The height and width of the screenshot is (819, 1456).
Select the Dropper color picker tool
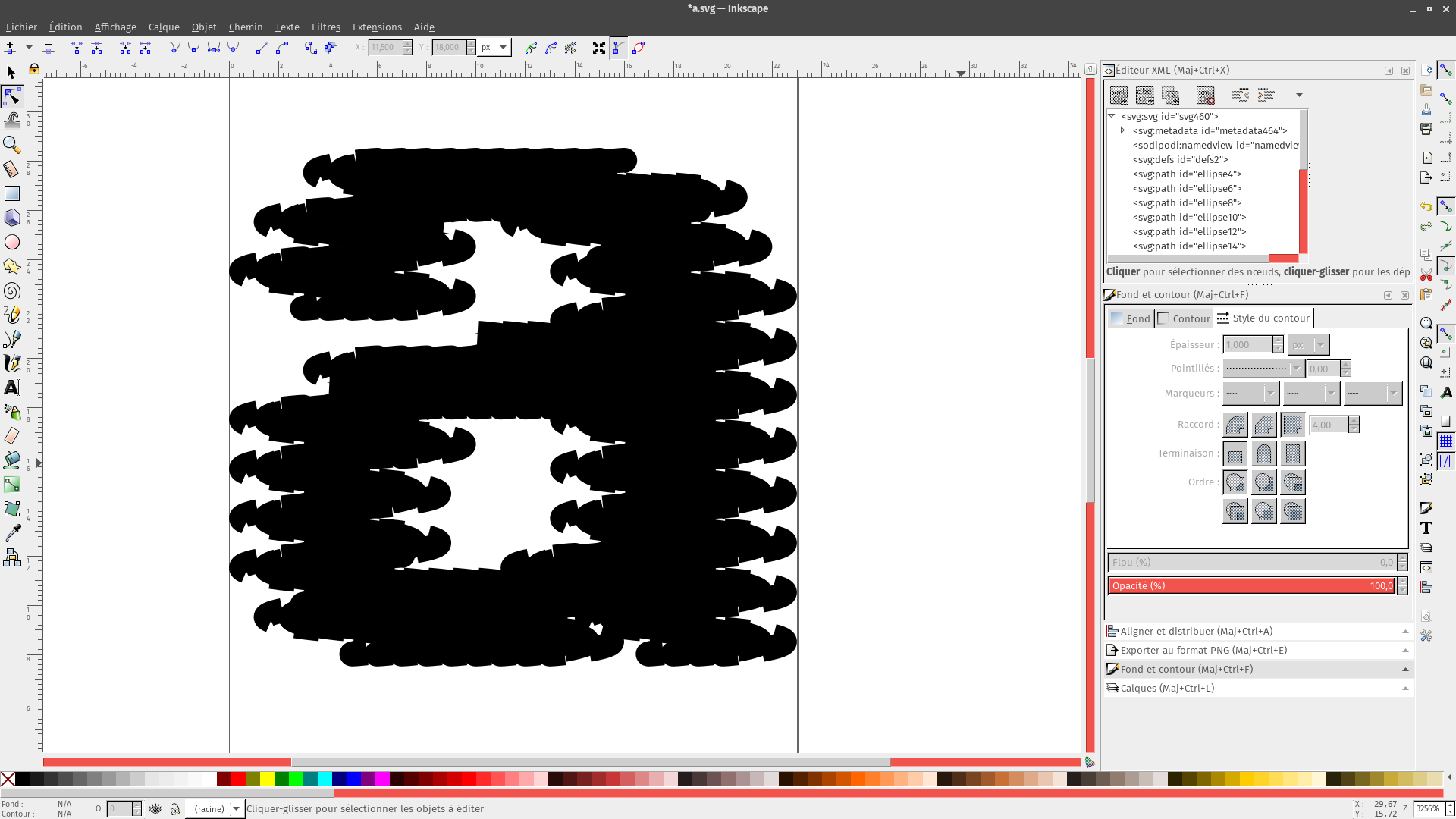point(12,533)
